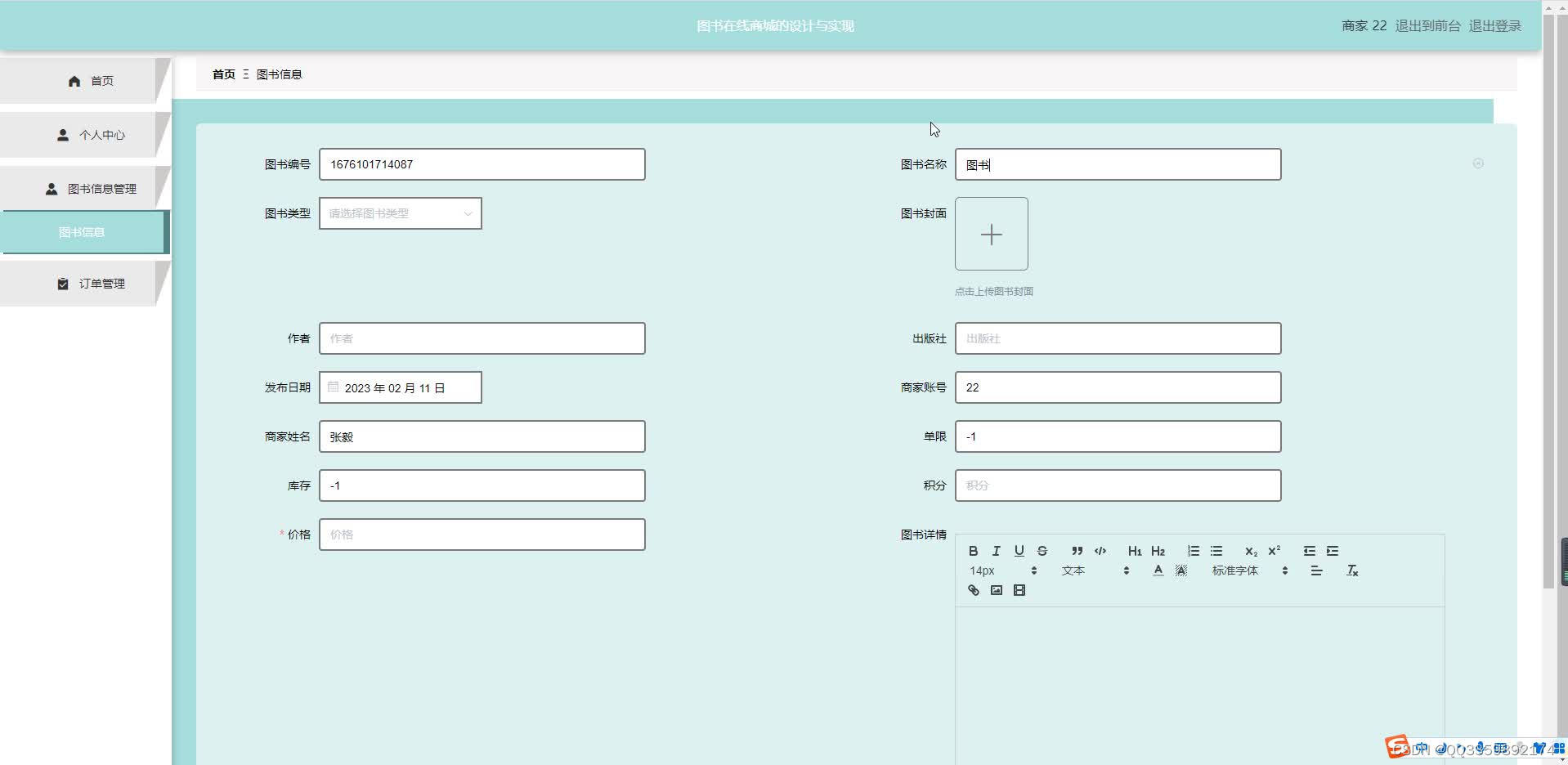Image resolution: width=1568 pixels, height=765 pixels.
Task: Create a numbered list
Action: [x=1194, y=551]
